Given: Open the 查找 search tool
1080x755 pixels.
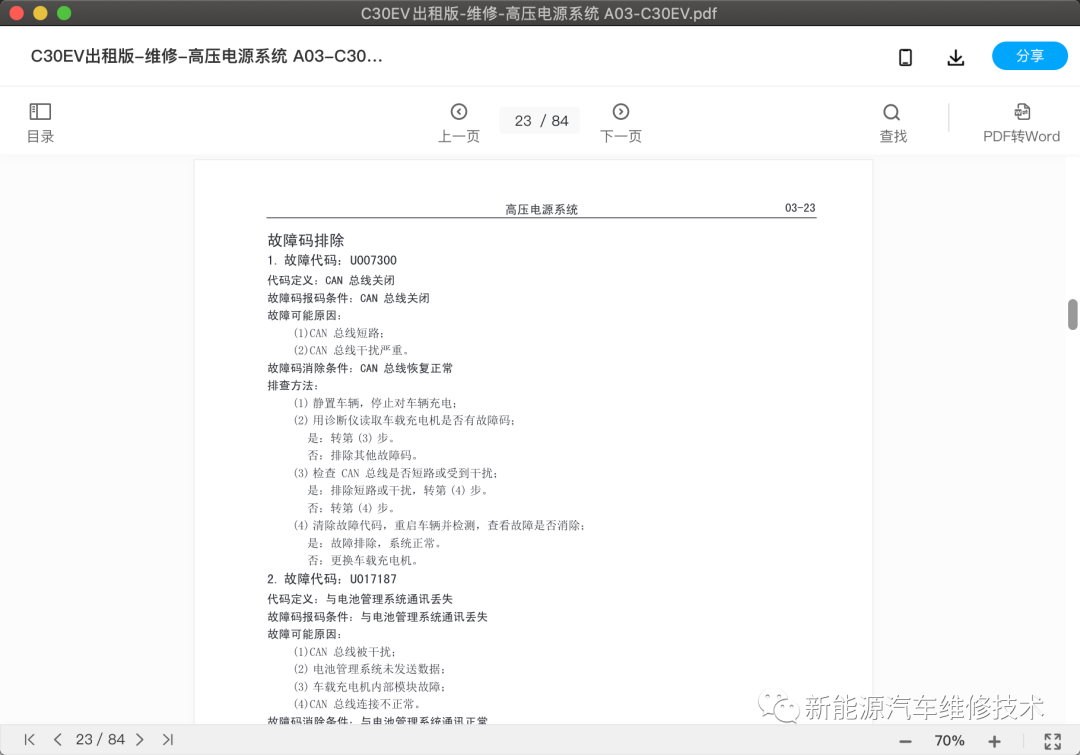Looking at the screenshot, I should 892,122.
